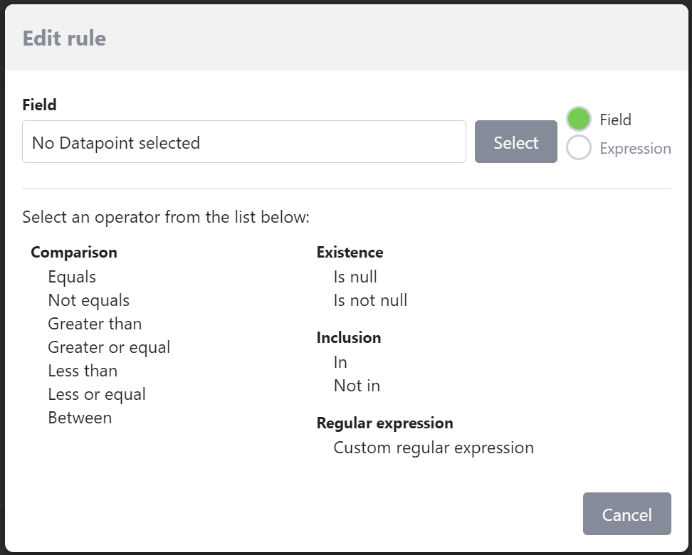Choose the Not in operator
The image size is (692, 555).
coord(357,385)
